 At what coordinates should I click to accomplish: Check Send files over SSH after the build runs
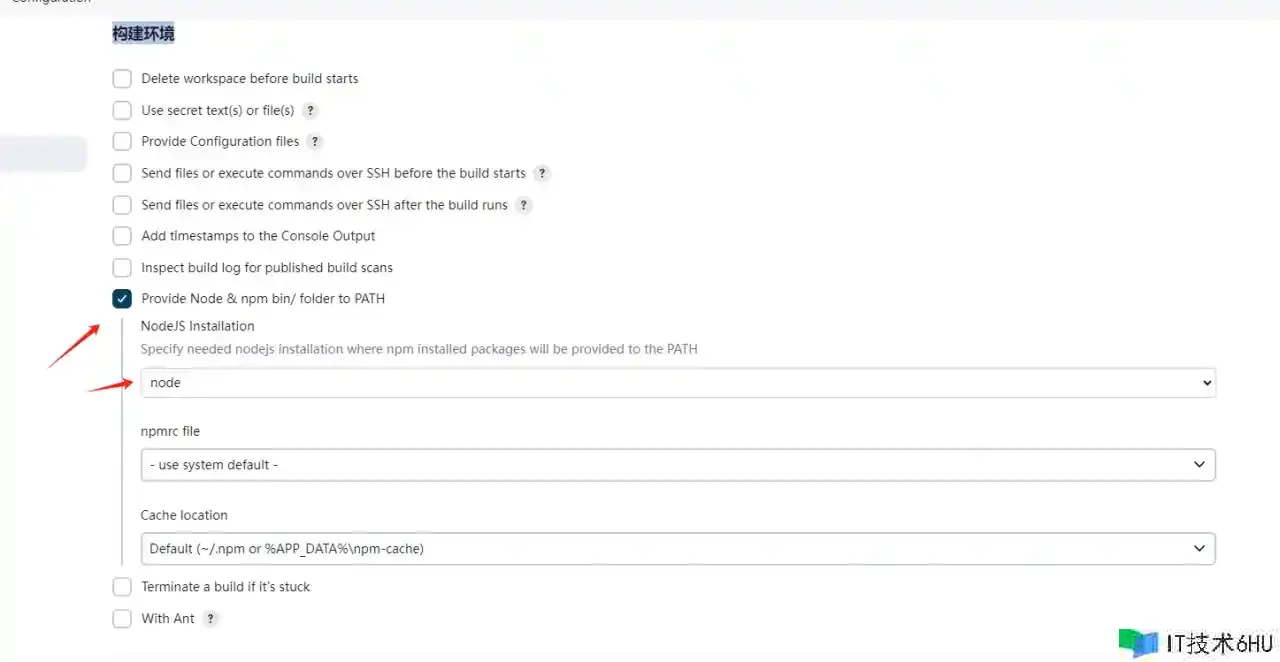[122, 205]
